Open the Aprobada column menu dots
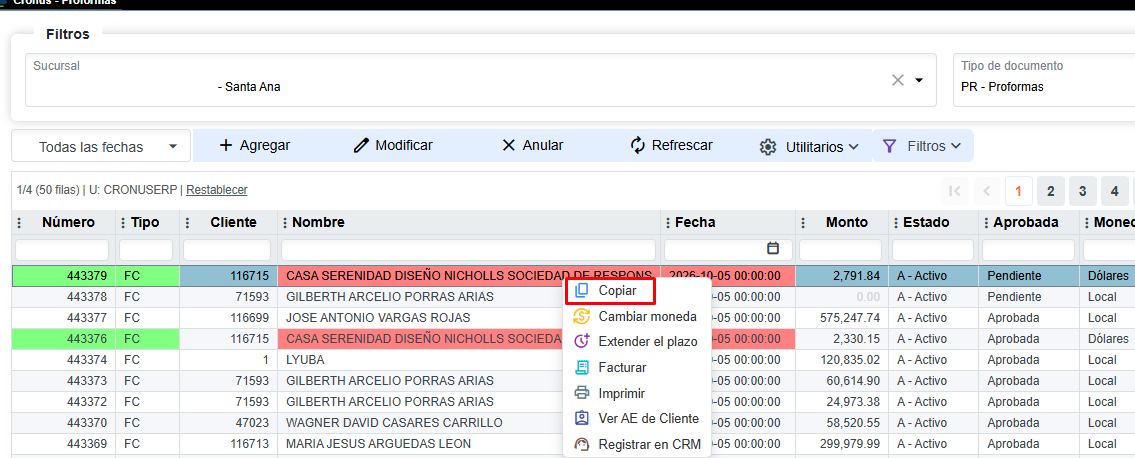This screenshot has width=1135, height=458. coord(987,223)
